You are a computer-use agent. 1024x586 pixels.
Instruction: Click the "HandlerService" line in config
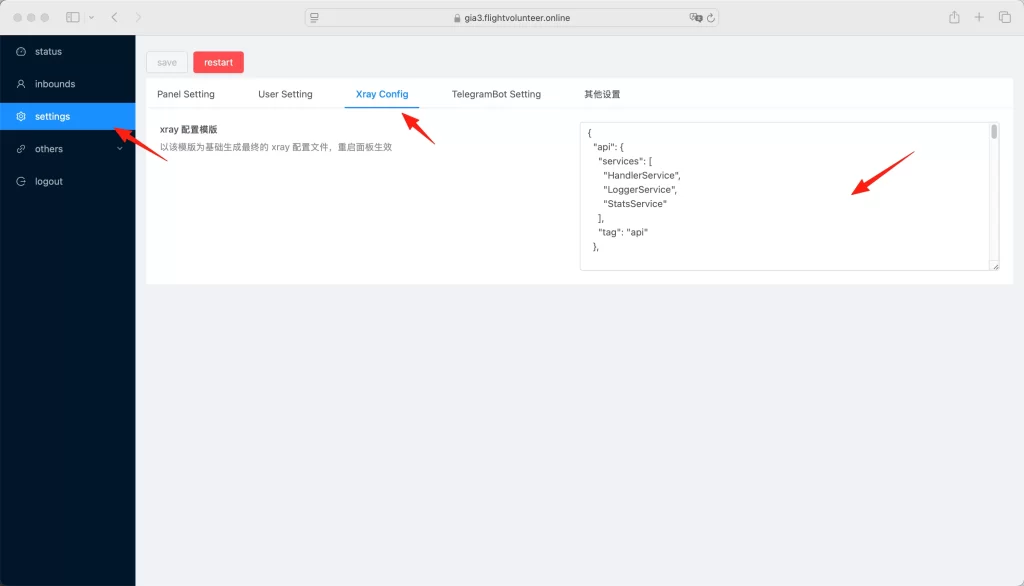point(642,176)
